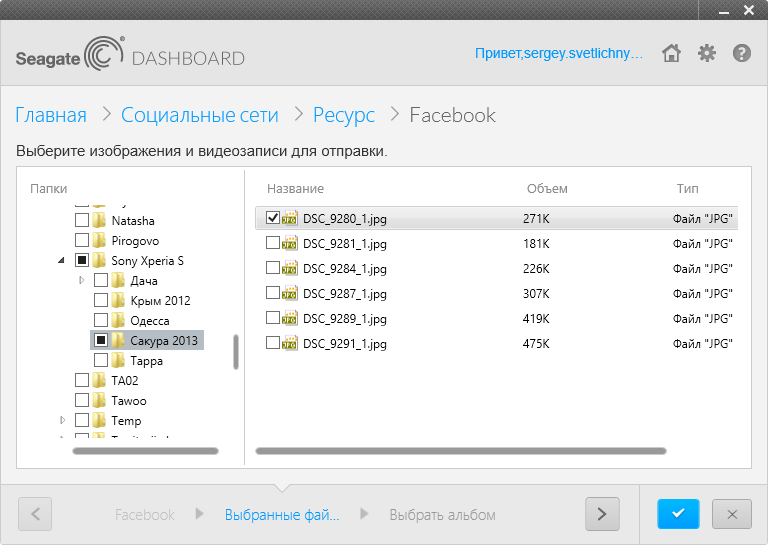Tick the Одесса folder checkbox
This screenshot has width=768, height=545.
(x=101, y=320)
